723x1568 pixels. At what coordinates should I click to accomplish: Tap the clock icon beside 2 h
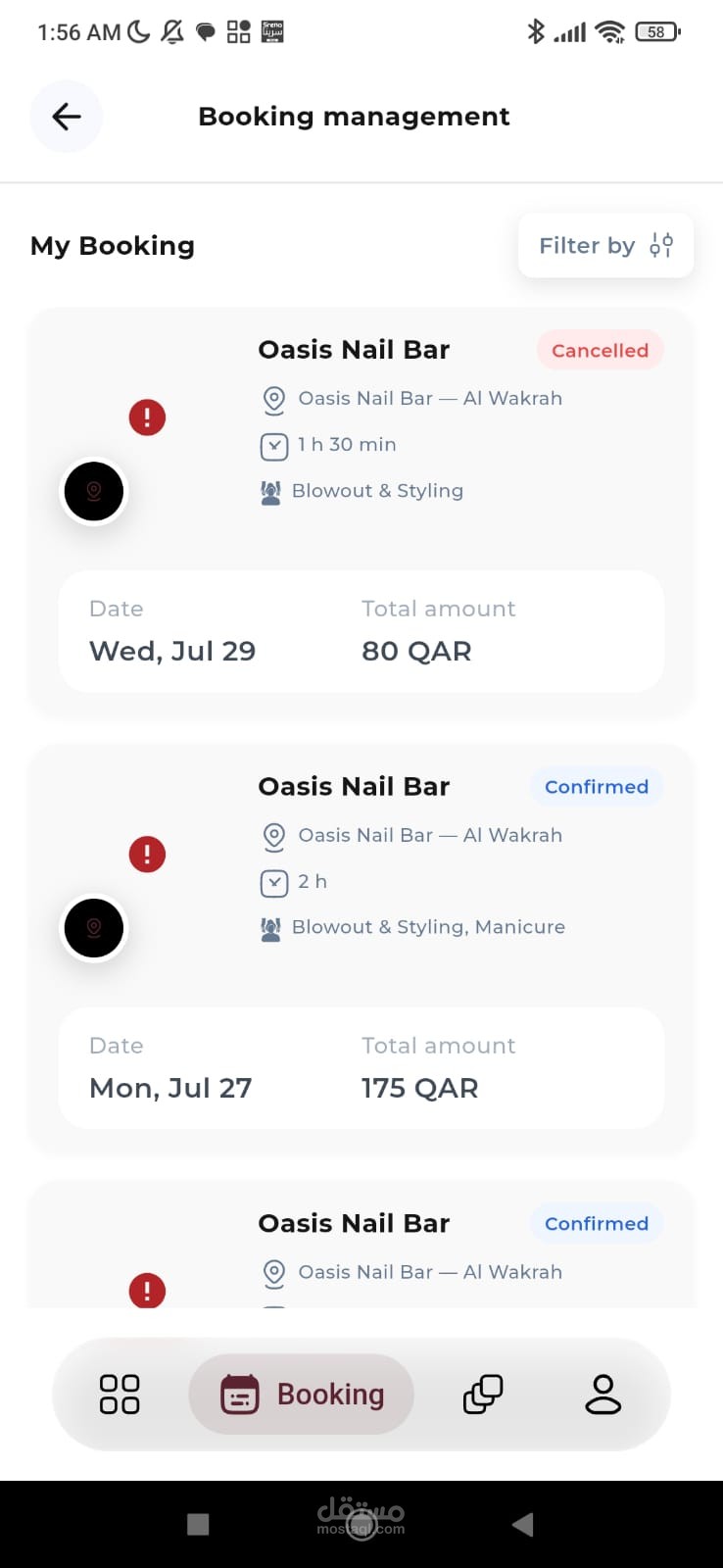point(274,883)
